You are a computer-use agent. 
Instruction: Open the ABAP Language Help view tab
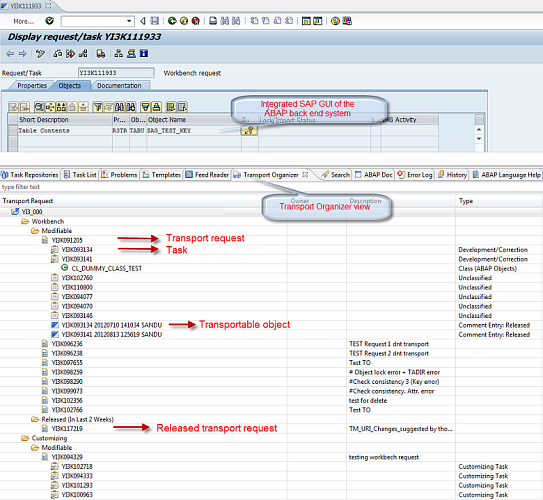[x=506, y=175]
